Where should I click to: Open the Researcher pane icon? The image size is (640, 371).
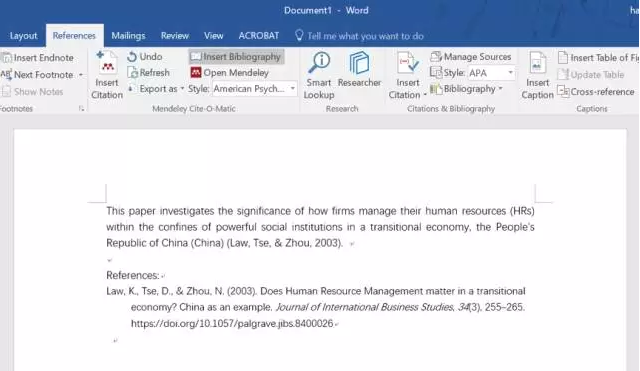coord(359,62)
